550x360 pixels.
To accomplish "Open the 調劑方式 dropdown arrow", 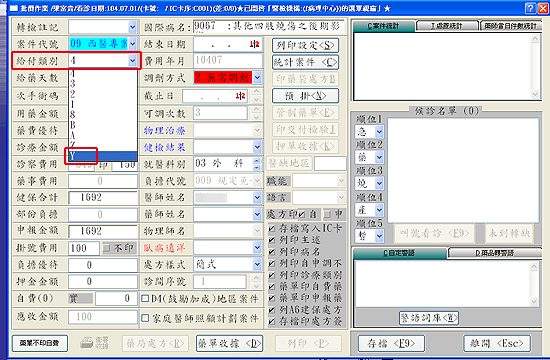I will [257, 78].
